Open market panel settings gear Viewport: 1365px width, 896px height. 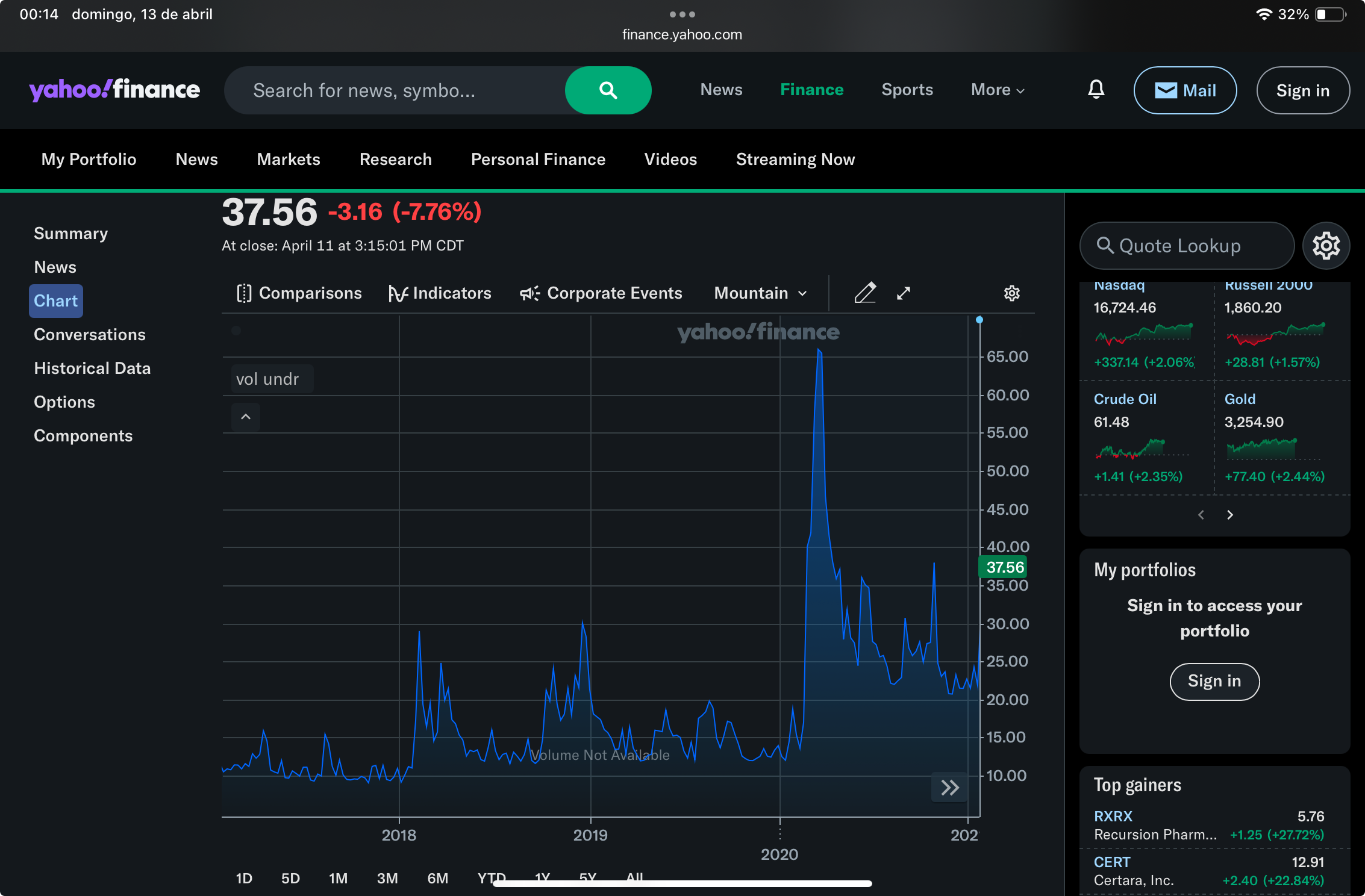pyautogui.click(x=1326, y=246)
